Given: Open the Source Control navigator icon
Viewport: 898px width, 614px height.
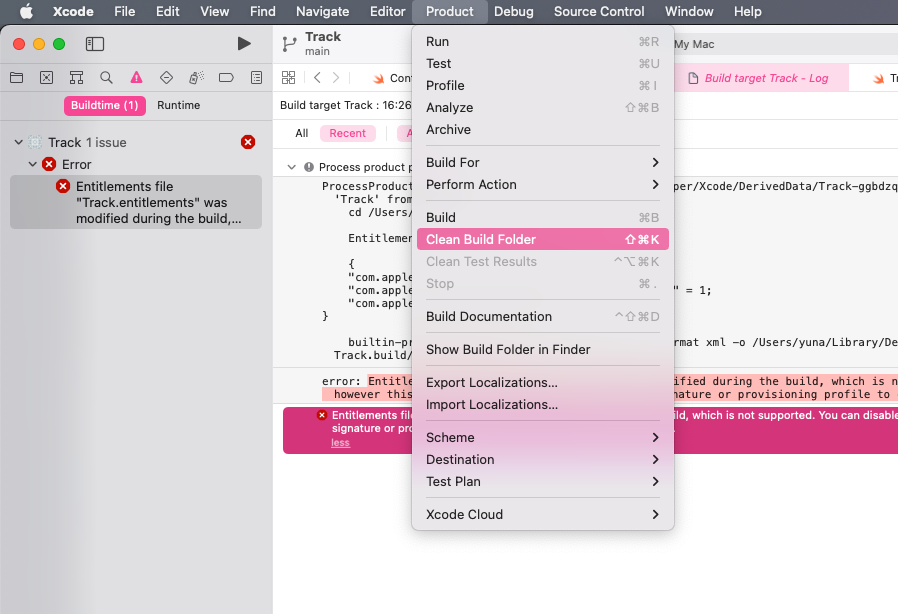Looking at the screenshot, I should pyautogui.click(x=46, y=78).
